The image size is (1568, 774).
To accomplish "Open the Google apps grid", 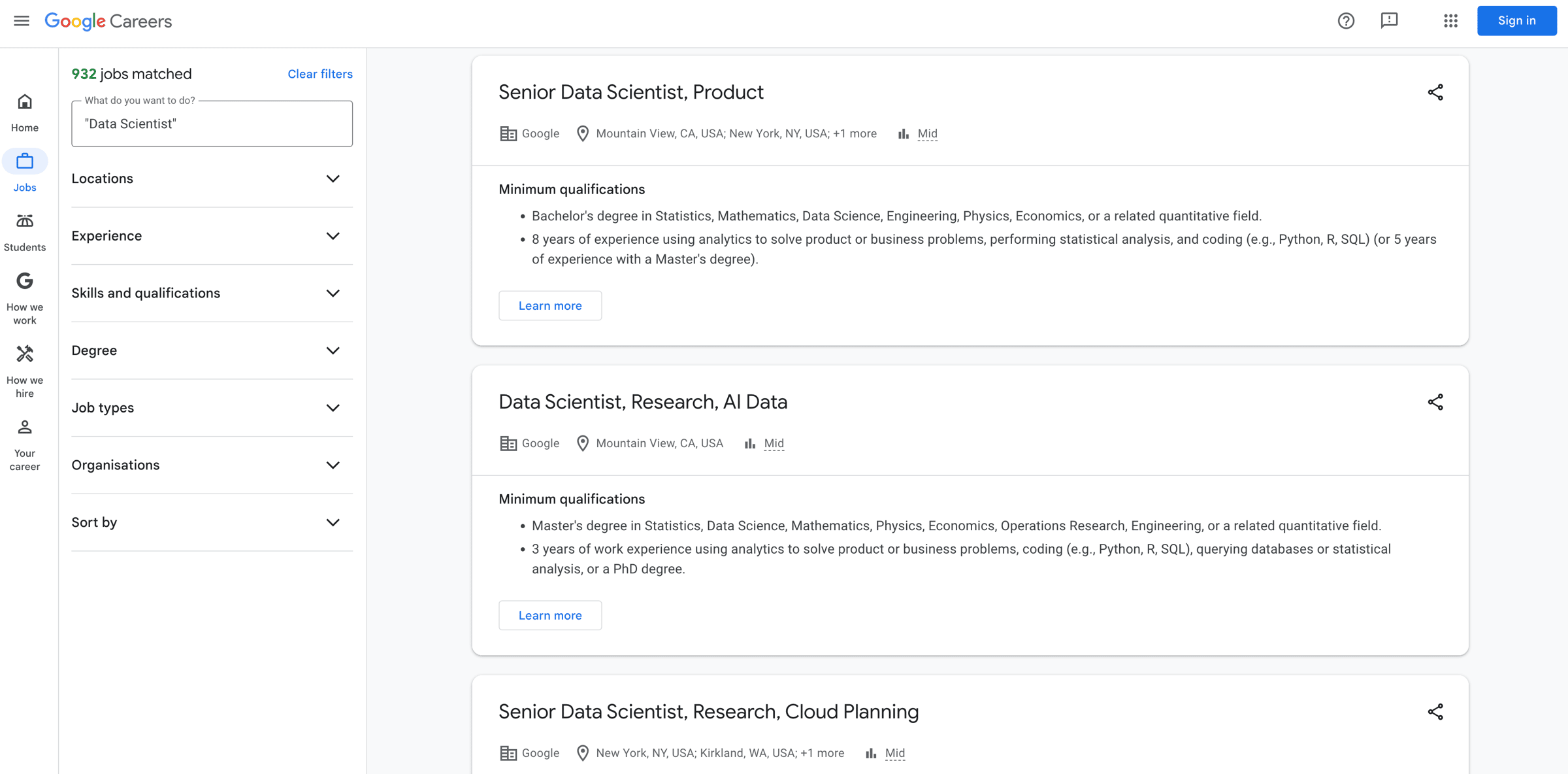I will [x=1450, y=21].
